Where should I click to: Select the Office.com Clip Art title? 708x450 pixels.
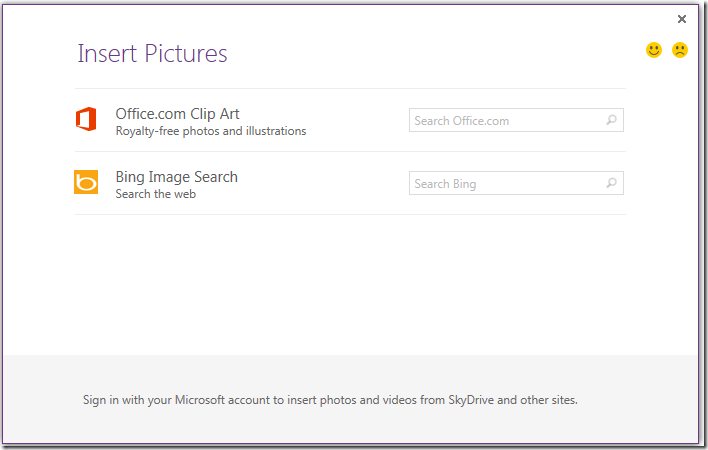pyautogui.click(x=177, y=114)
